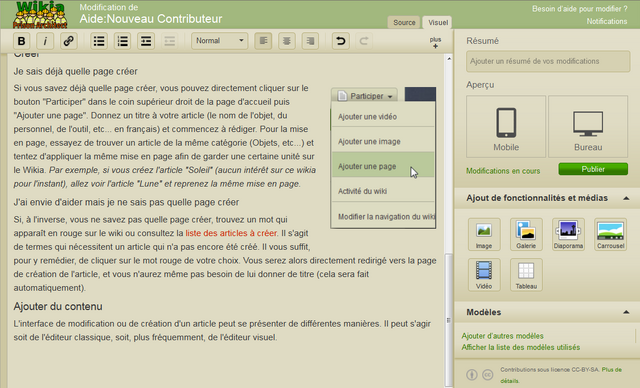Open the help link for editing

580,9
